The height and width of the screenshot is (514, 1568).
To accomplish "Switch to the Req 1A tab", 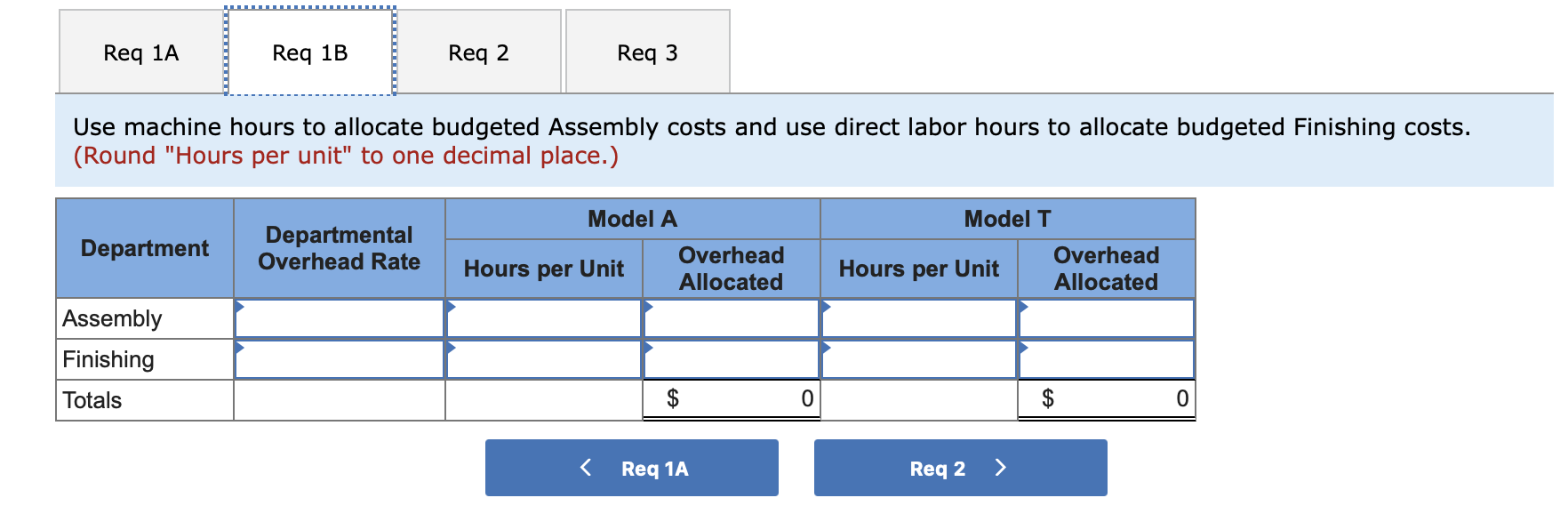I will pyautogui.click(x=141, y=52).
